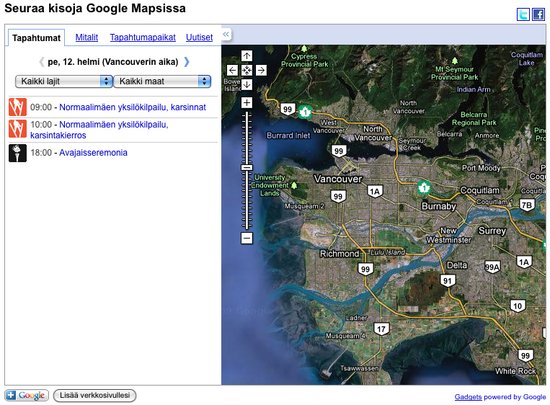Click the Burrard Inlet label
The height and width of the screenshot is (405, 550).
click(x=288, y=135)
